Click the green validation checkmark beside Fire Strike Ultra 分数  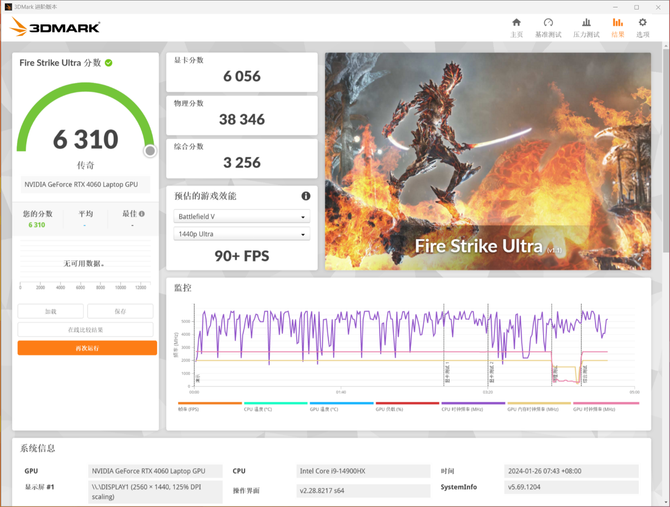pos(109,63)
